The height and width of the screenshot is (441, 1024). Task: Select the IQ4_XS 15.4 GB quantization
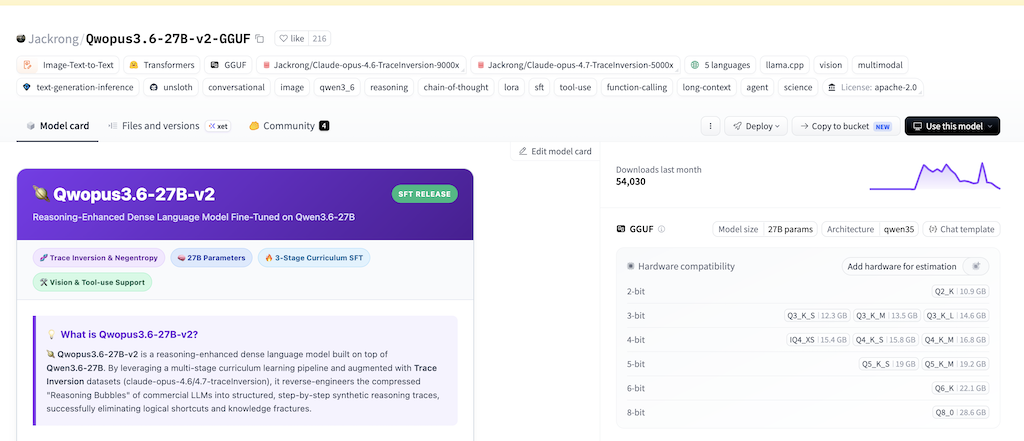(x=819, y=340)
